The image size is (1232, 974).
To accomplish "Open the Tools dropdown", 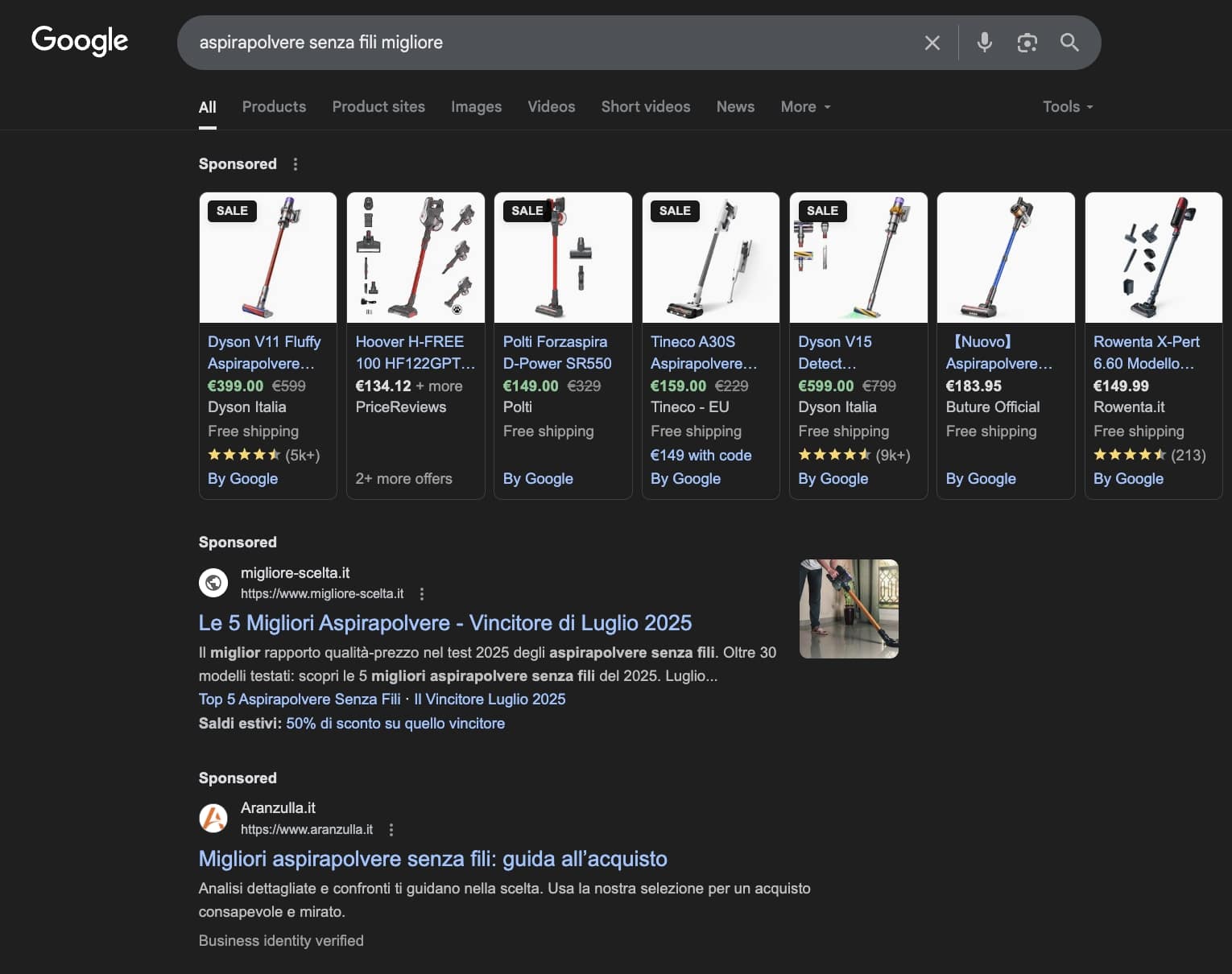I will coord(1068,107).
